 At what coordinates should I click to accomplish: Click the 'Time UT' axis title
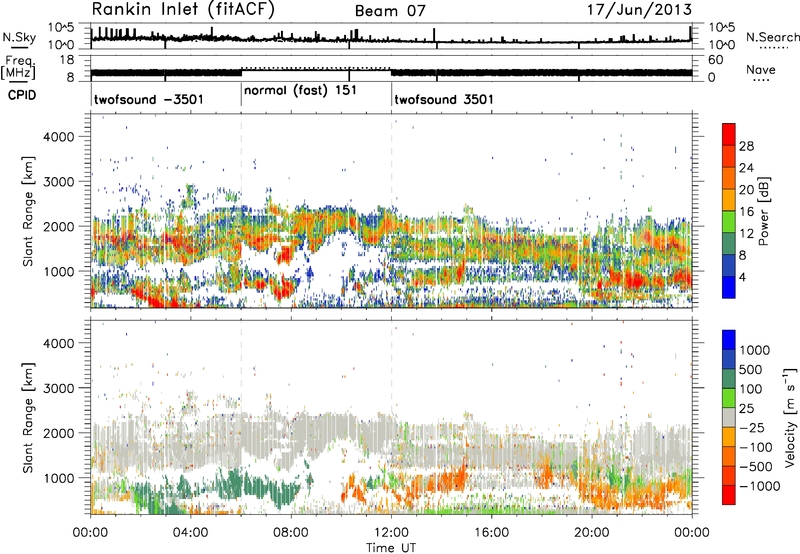coord(391,548)
